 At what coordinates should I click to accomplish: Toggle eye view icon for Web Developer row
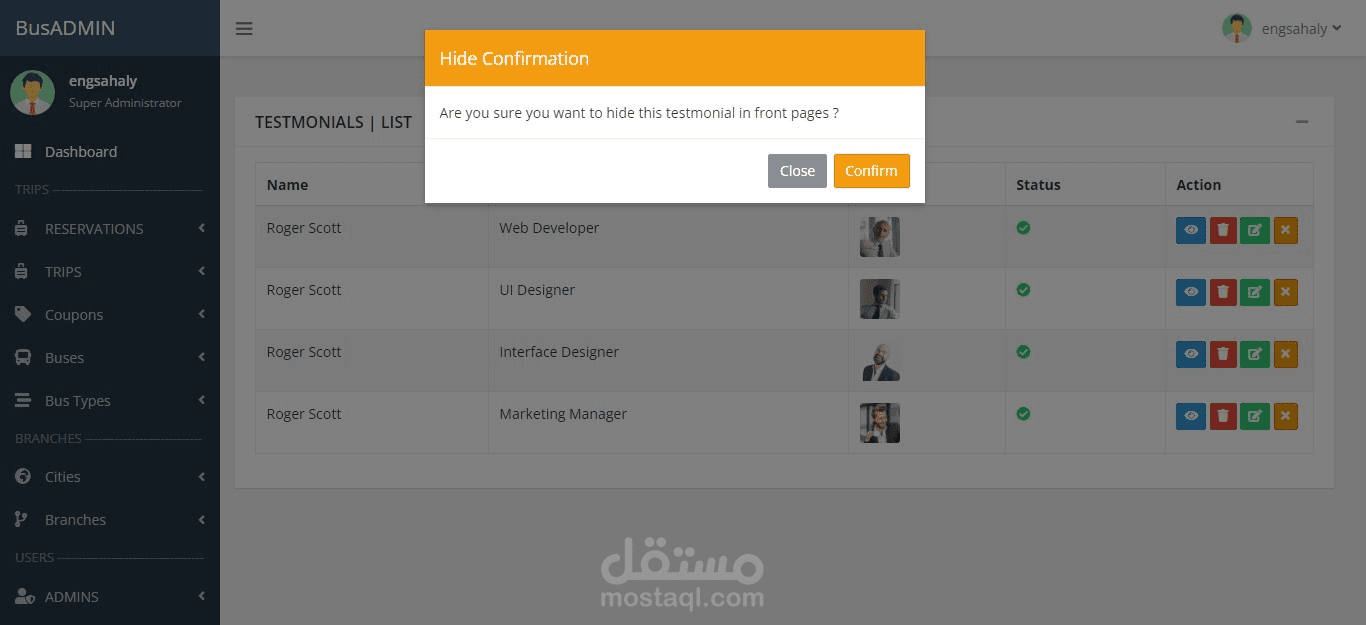tap(1191, 231)
